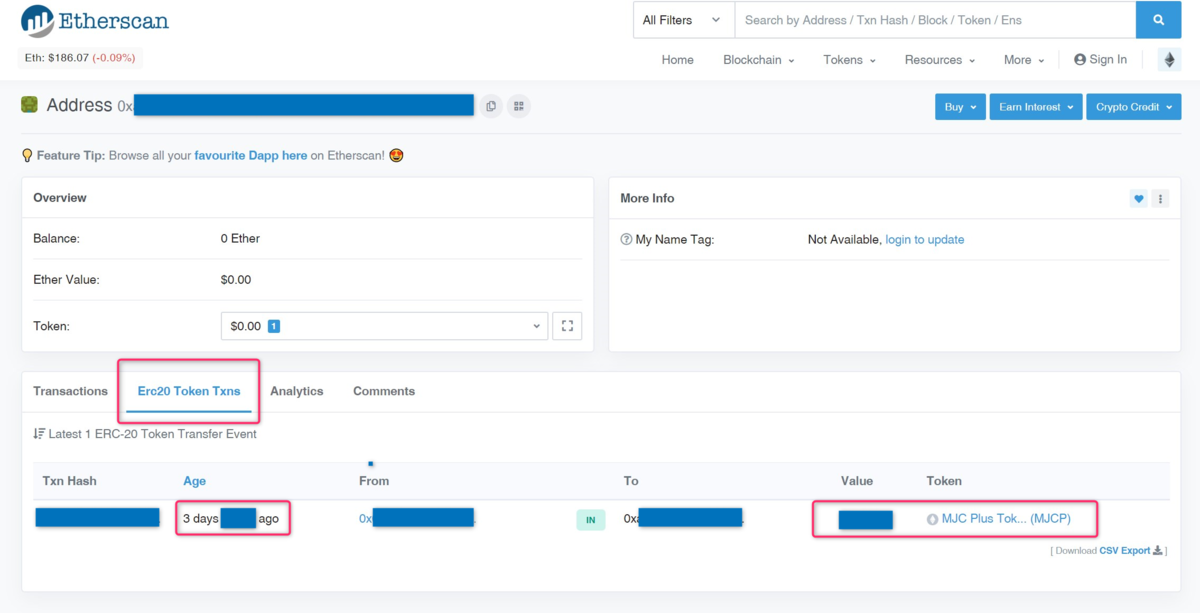Click login to update link
The width and height of the screenshot is (1200, 613).
pos(925,240)
